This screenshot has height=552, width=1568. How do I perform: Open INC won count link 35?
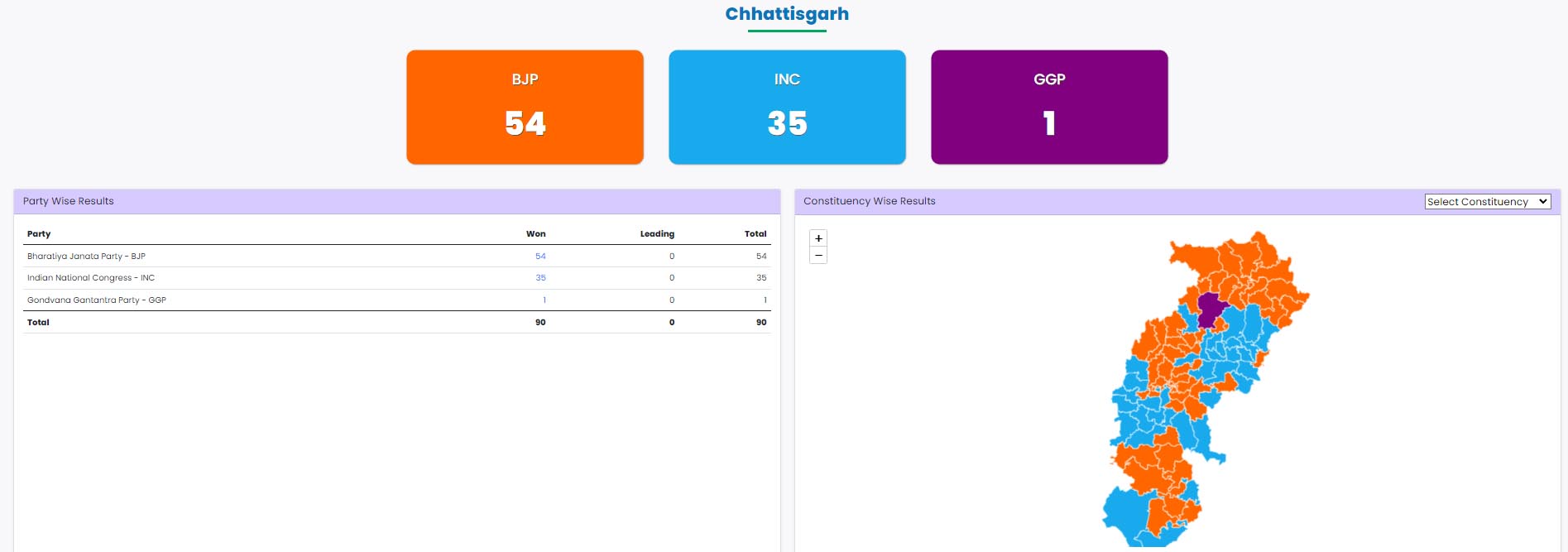(540, 278)
